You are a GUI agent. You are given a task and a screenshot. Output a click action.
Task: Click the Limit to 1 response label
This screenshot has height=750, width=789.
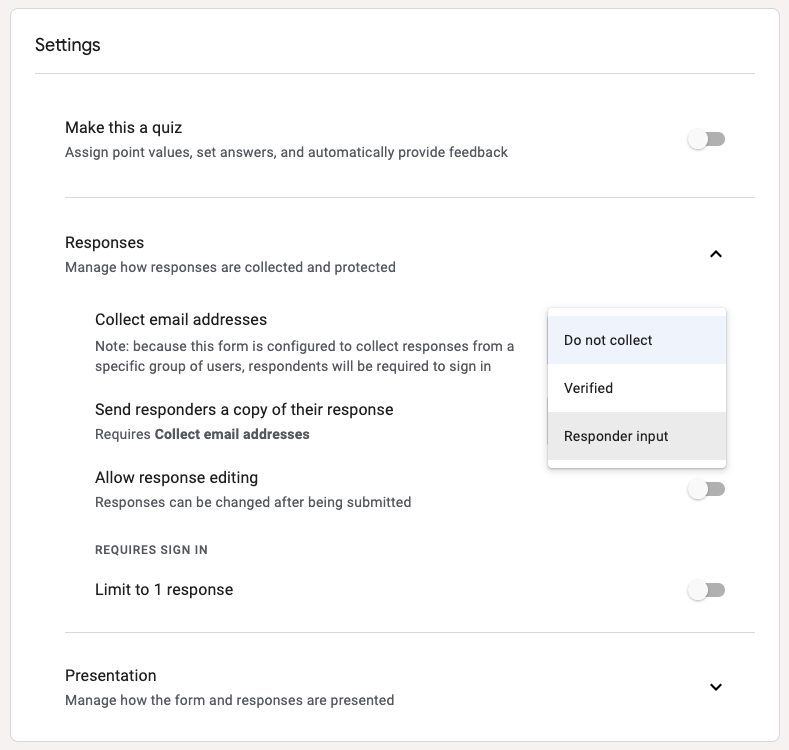click(164, 590)
